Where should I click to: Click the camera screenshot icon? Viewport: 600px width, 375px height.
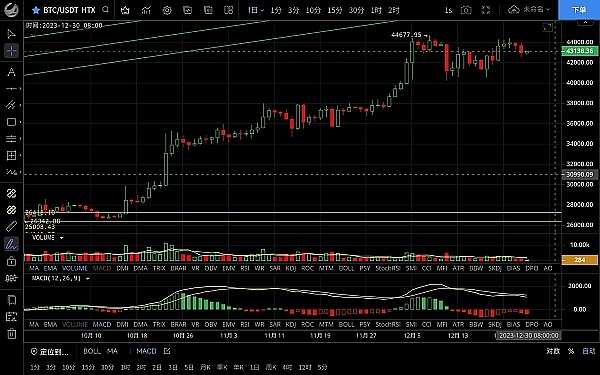click(x=466, y=10)
